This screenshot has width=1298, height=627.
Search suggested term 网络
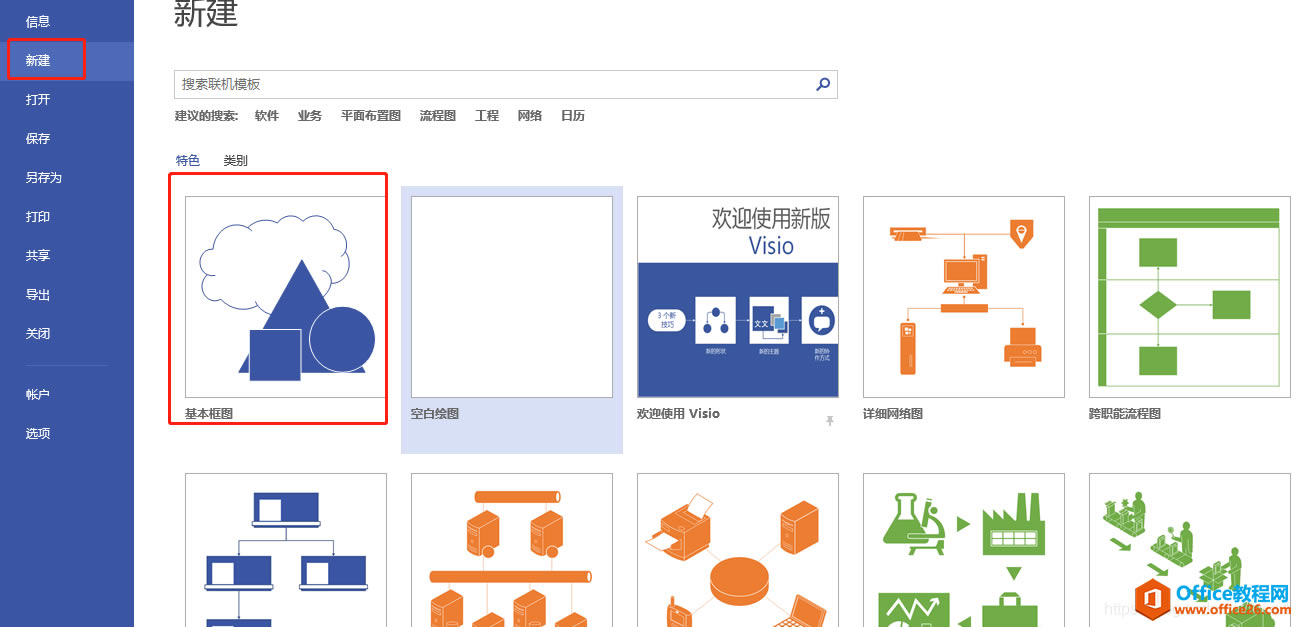530,116
